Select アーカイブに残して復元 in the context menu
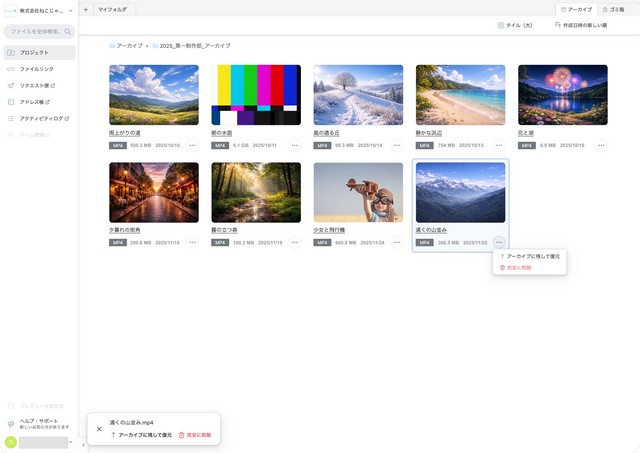Image resolution: width=640 pixels, height=453 pixels. pos(530,256)
